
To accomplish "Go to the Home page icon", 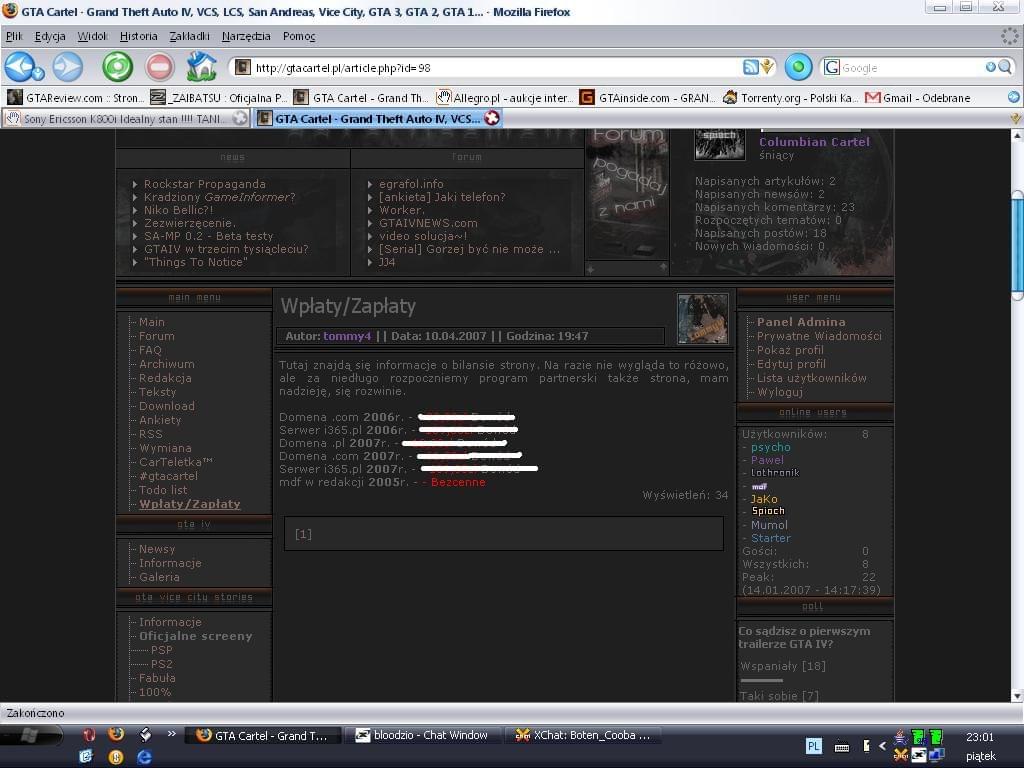I will [201, 66].
